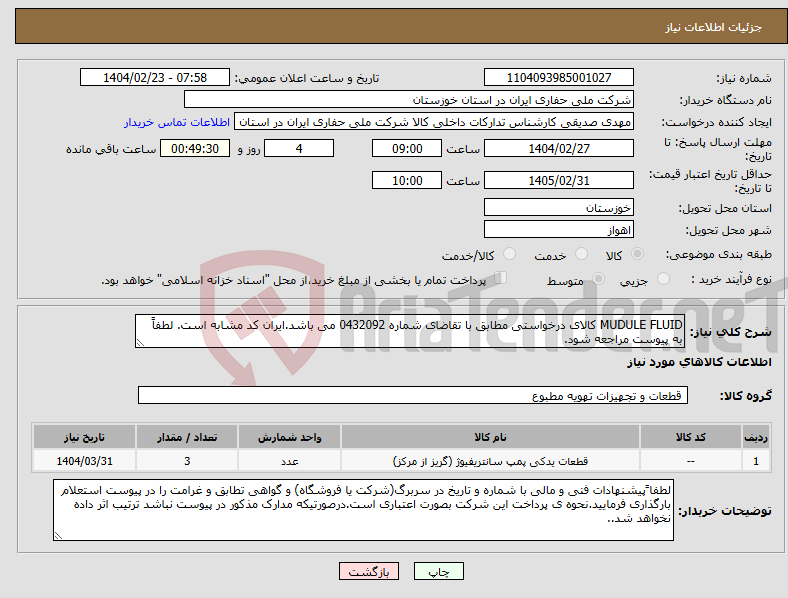Image resolution: width=788 pixels, height=598 pixels.
Task: Click the resize handle of buyer notes area
Action: click(58, 536)
